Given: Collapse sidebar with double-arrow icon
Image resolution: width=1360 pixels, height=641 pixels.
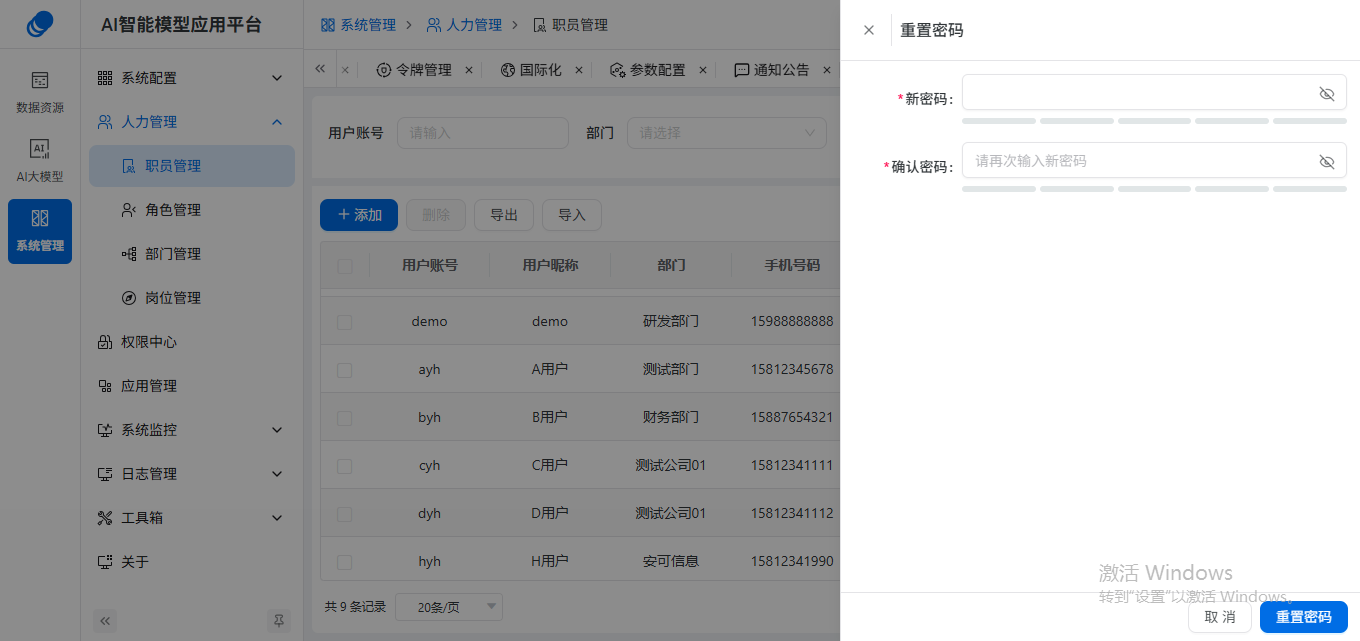Looking at the screenshot, I should 105,620.
